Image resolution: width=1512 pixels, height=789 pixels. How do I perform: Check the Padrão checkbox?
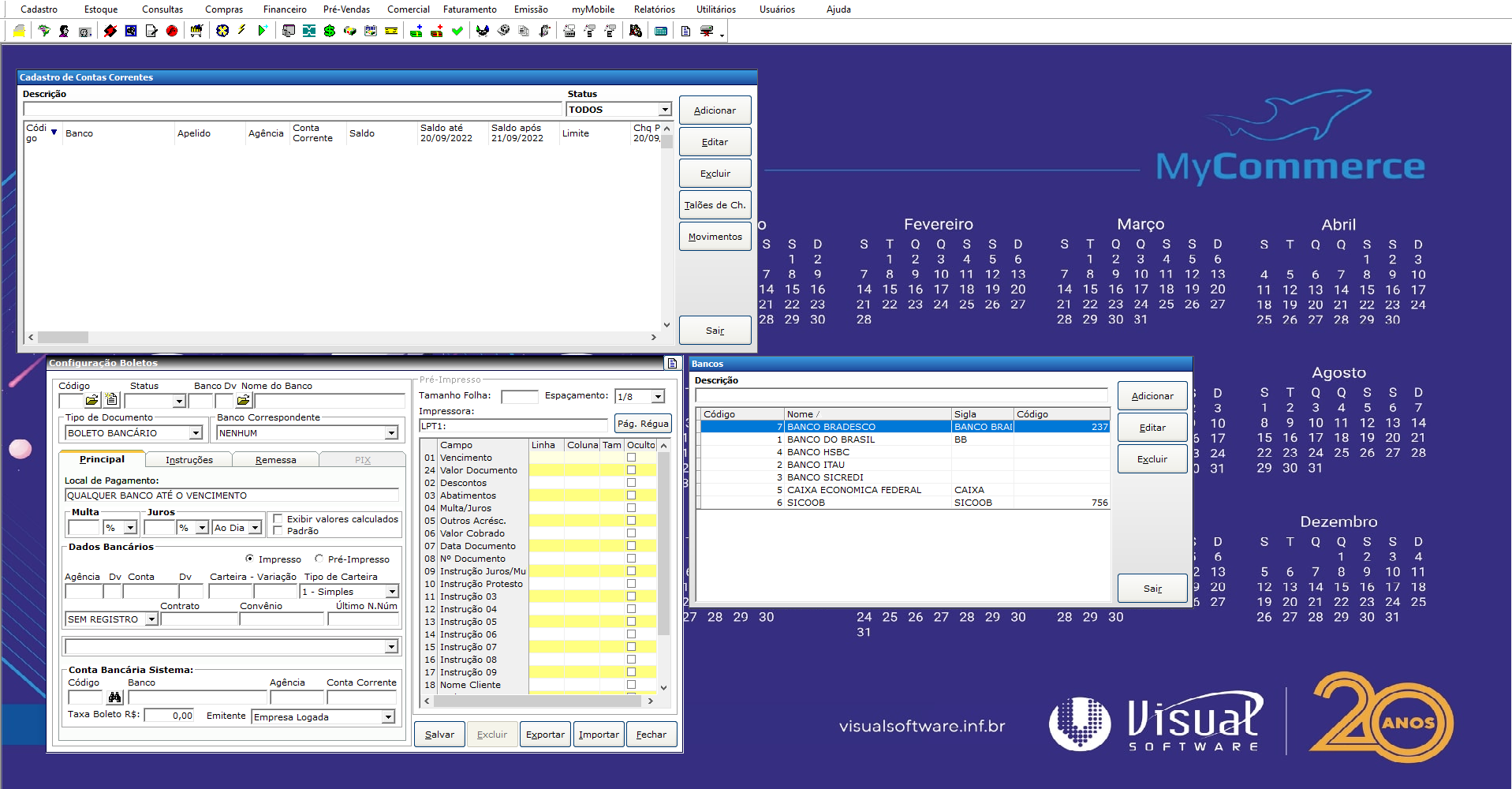coord(278,530)
